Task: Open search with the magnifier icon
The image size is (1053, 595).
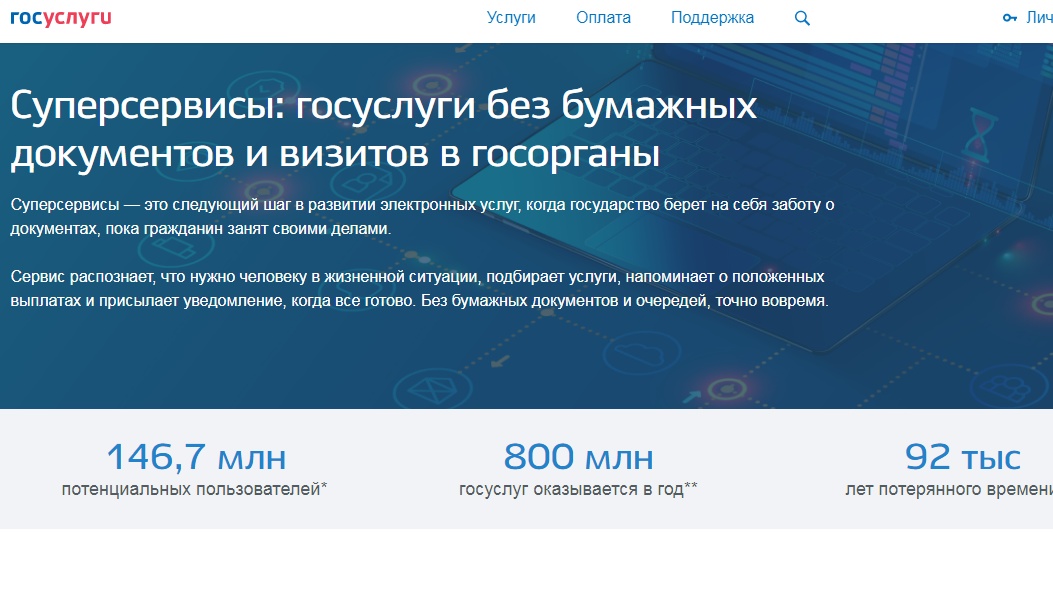Action: [801, 18]
